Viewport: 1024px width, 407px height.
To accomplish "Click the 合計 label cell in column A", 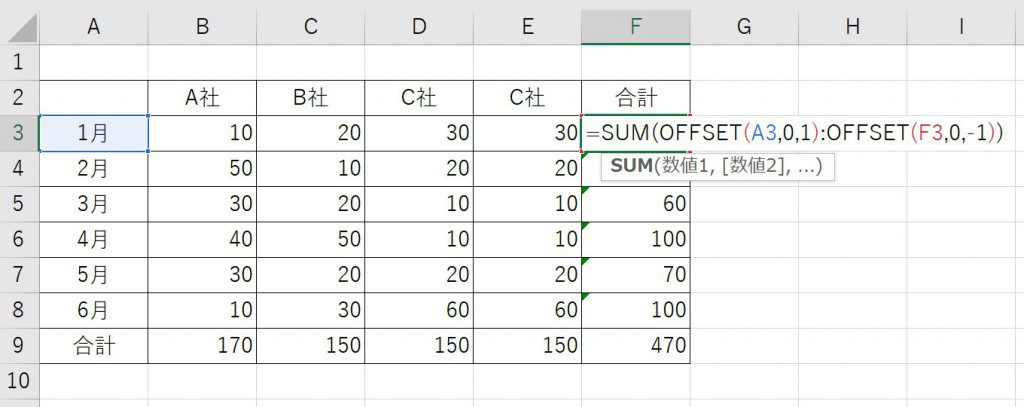I will 93,346.
